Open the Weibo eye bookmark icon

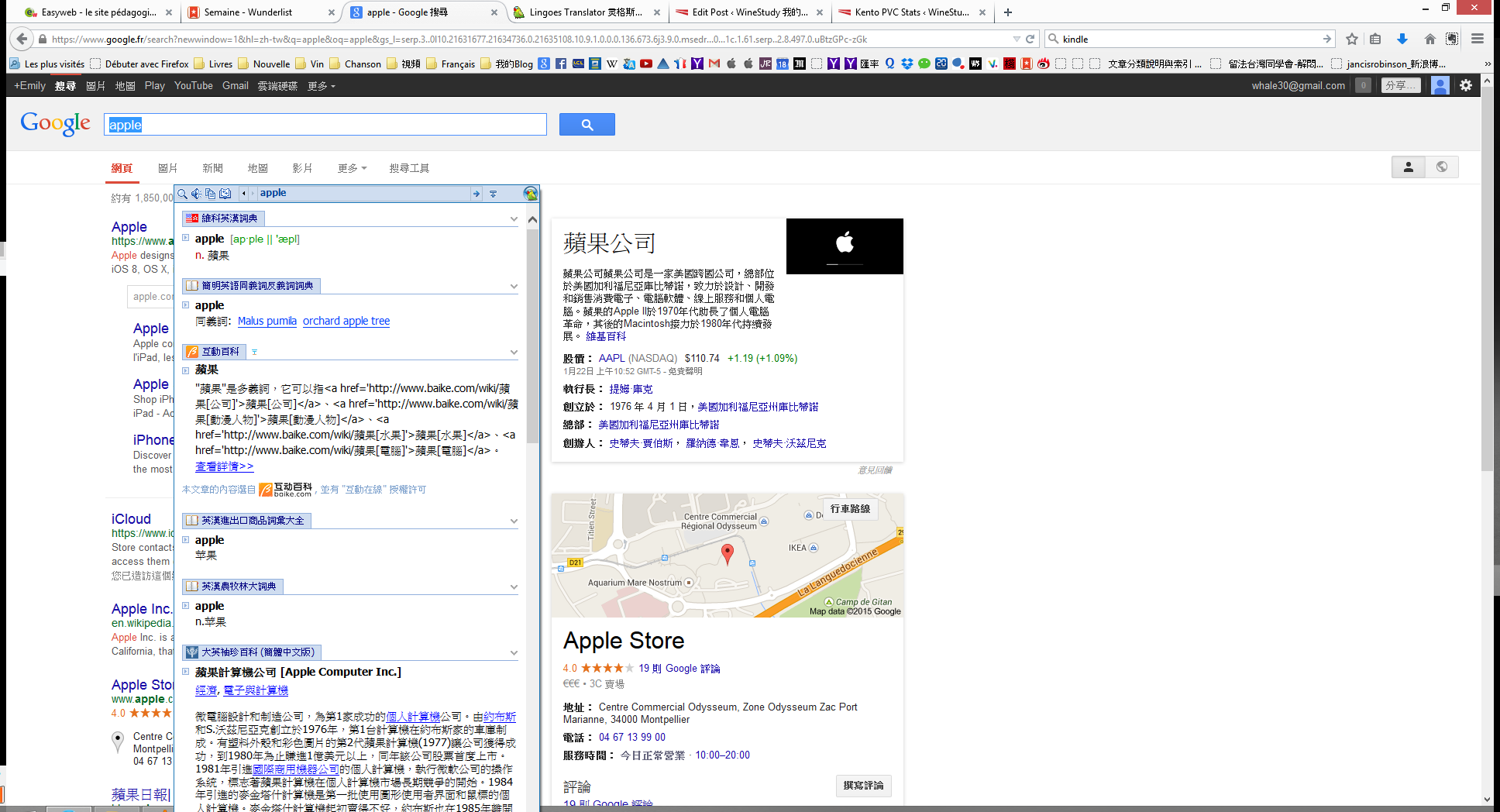point(1044,64)
